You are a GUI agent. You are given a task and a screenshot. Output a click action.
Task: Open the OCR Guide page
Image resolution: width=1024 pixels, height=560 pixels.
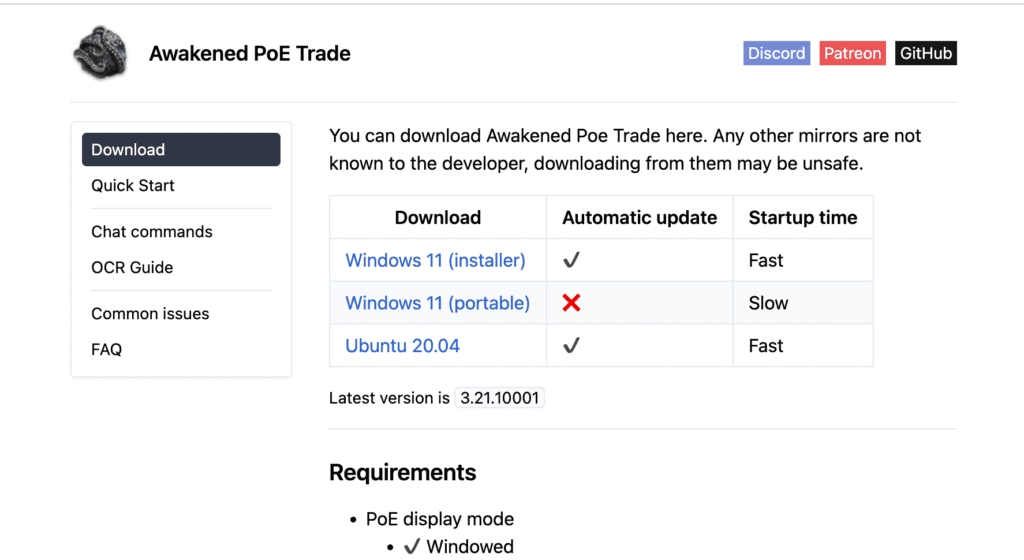(132, 268)
